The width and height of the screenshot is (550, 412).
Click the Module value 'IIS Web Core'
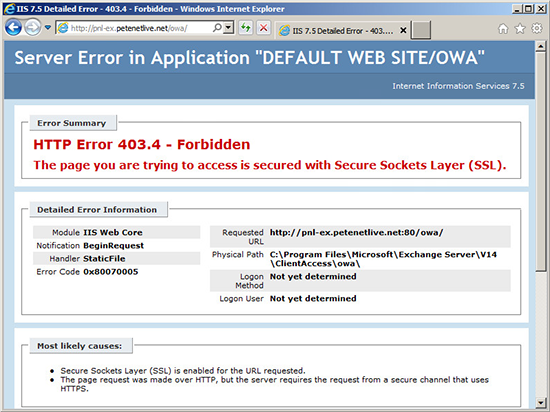point(113,232)
